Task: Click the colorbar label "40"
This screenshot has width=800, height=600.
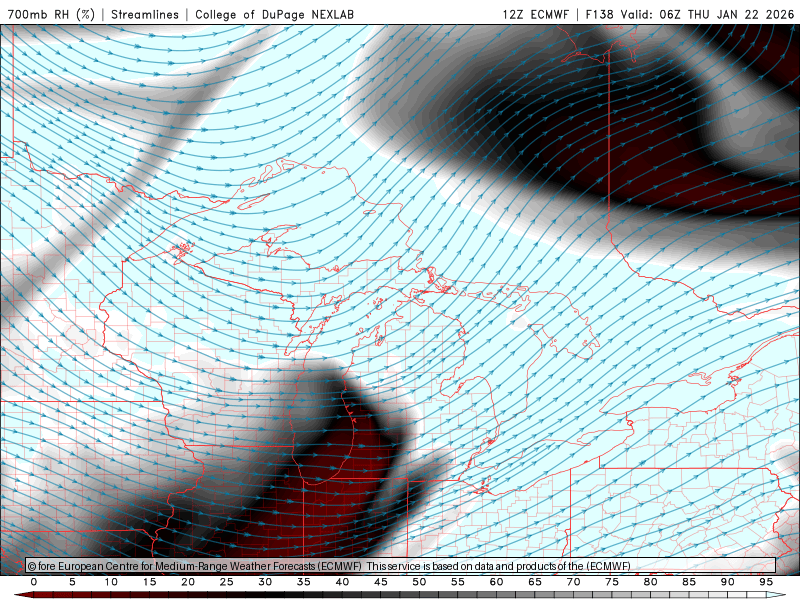Action: point(342,582)
